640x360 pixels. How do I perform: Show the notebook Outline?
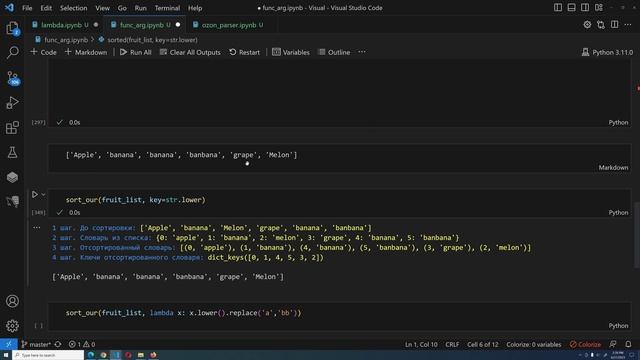click(x=334, y=52)
